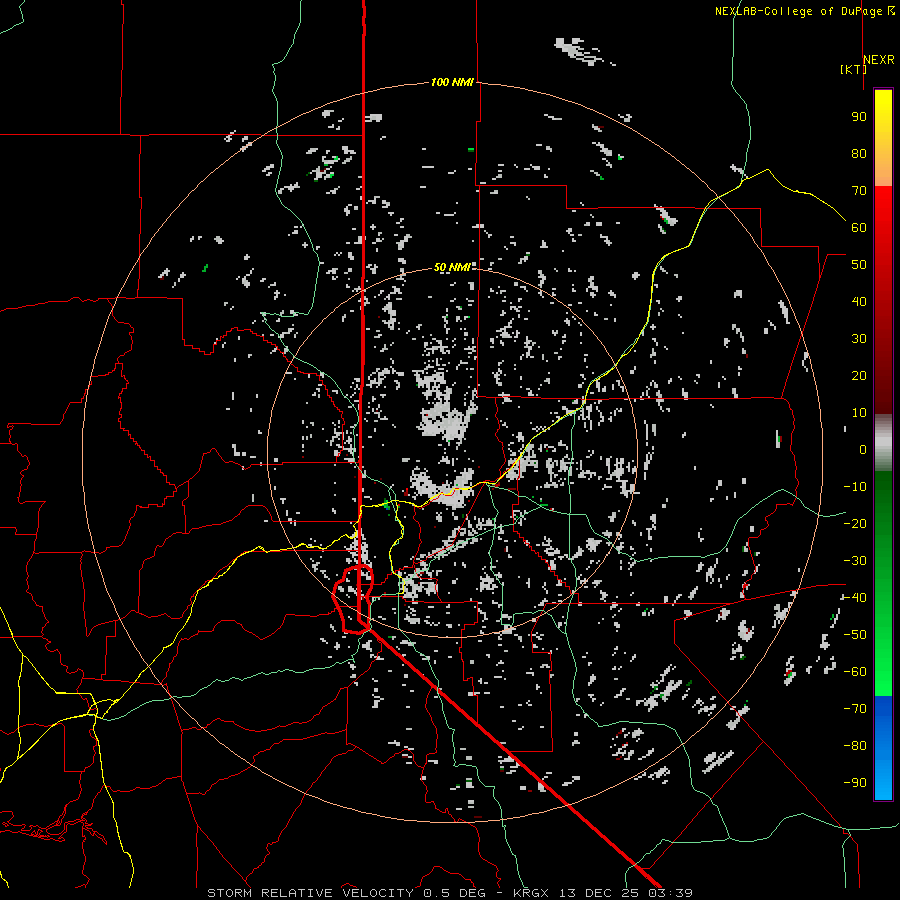Click the 40 value on velocity scale

coord(859,302)
